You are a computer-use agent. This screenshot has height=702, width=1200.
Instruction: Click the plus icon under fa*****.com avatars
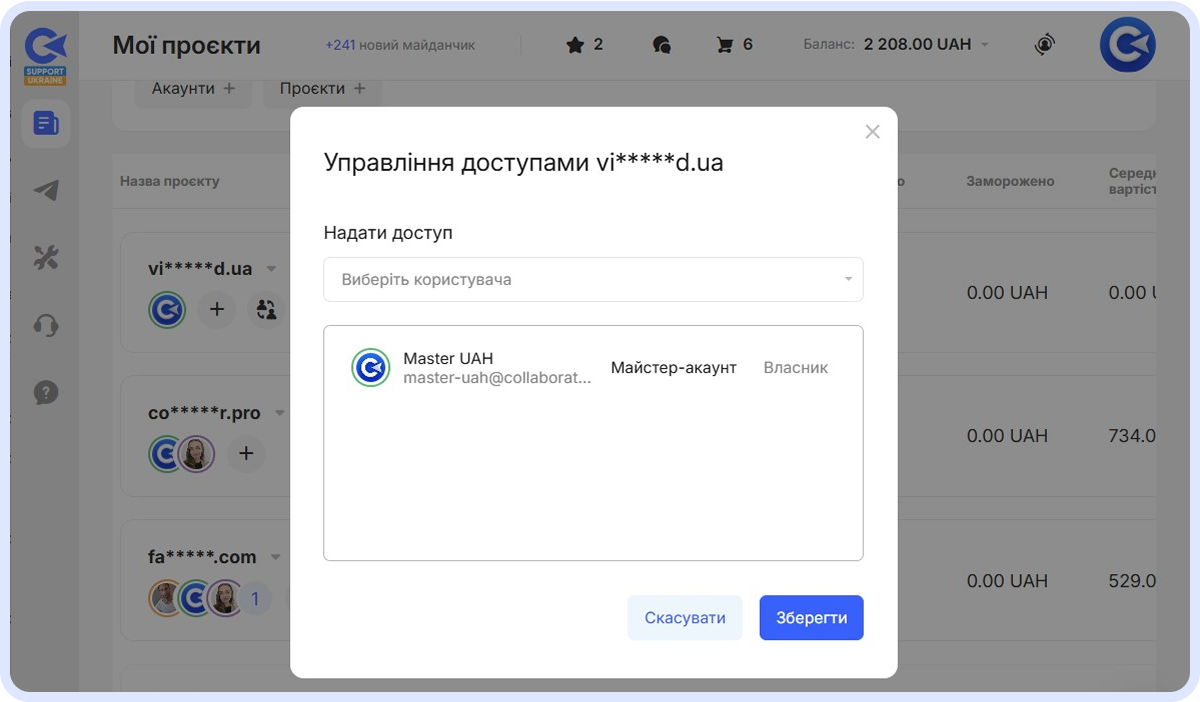tap(290, 598)
